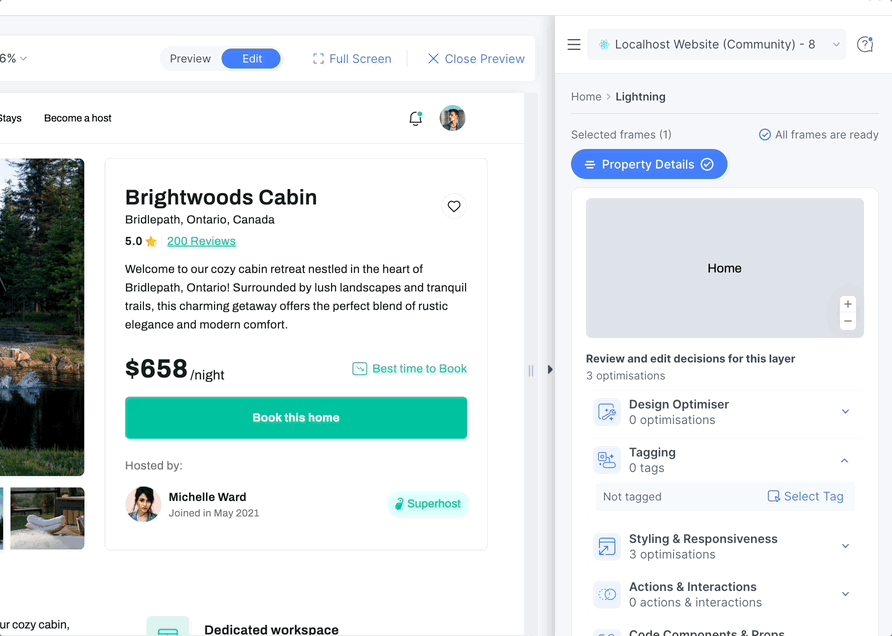
Task: Switch to Preview mode toggle
Action: pos(190,59)
